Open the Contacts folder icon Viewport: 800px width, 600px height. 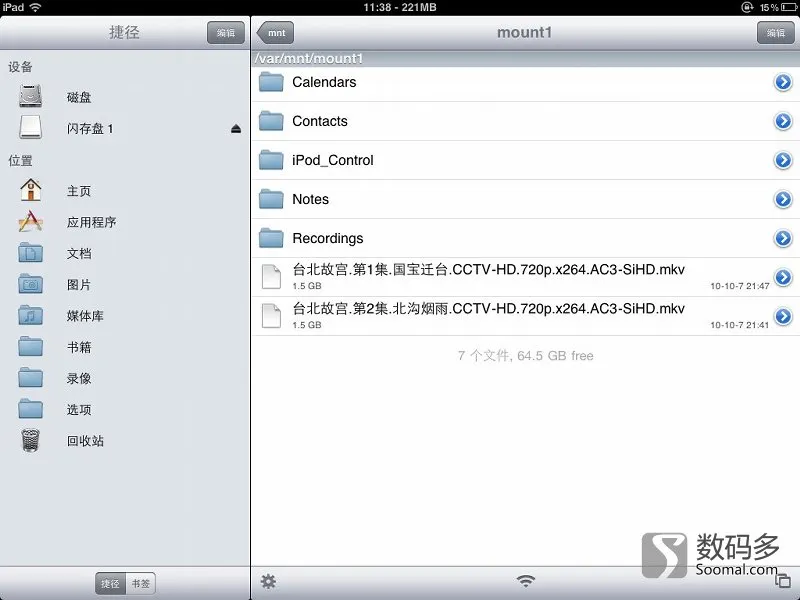[x=271, y=121]
